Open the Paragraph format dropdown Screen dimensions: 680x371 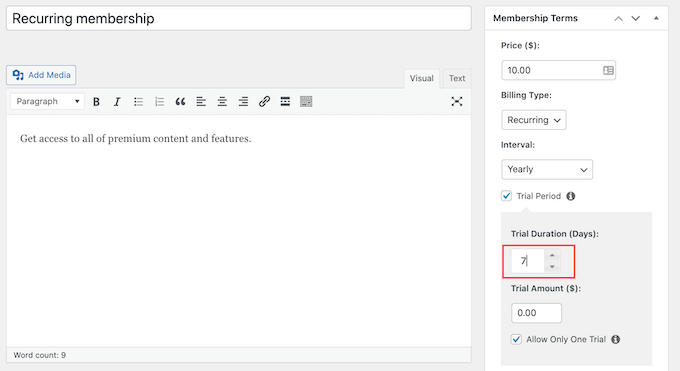[x=47, y=102]
